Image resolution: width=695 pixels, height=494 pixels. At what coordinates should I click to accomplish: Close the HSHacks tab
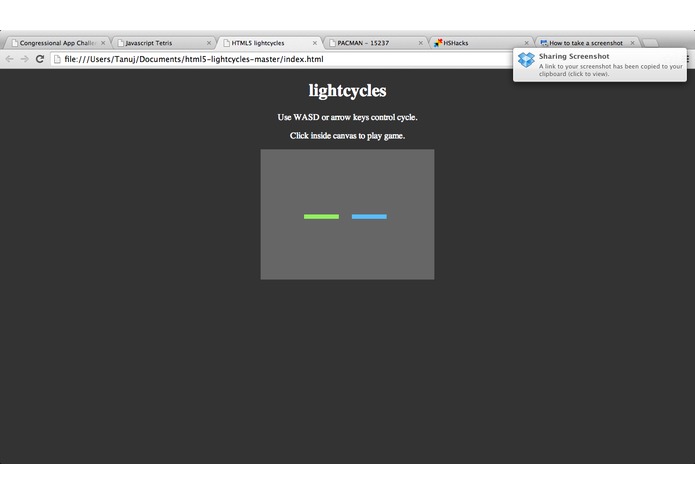527,43
